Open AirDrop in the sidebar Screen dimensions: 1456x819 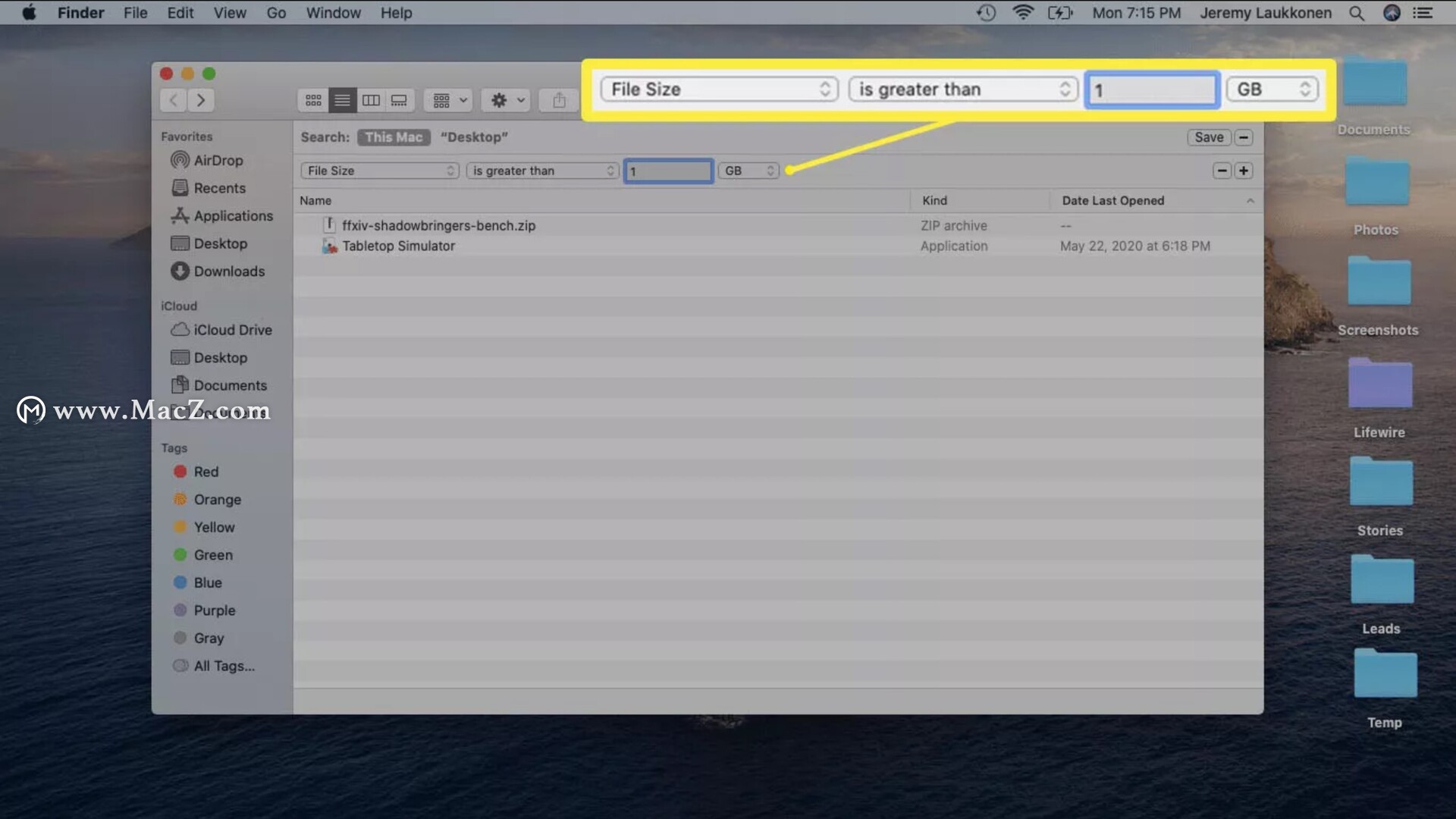pos(207,160)
